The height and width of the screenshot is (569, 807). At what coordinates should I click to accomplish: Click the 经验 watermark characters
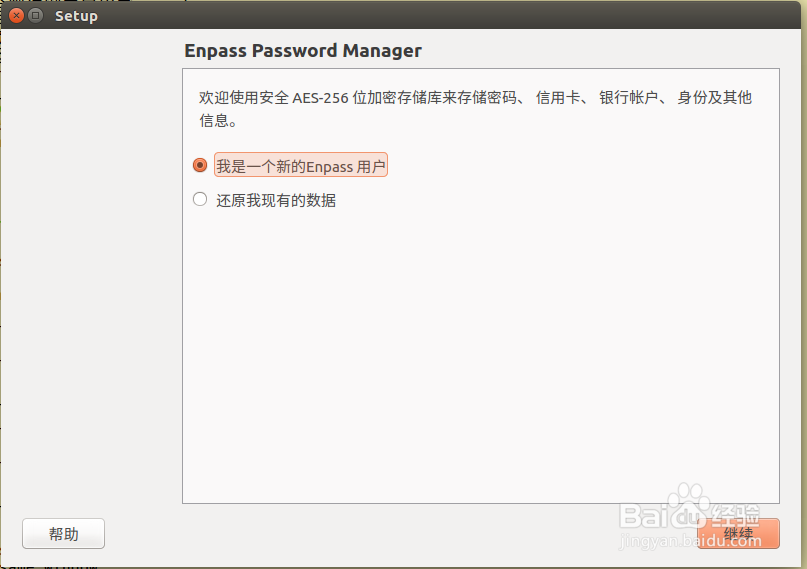tap(738, 514)
